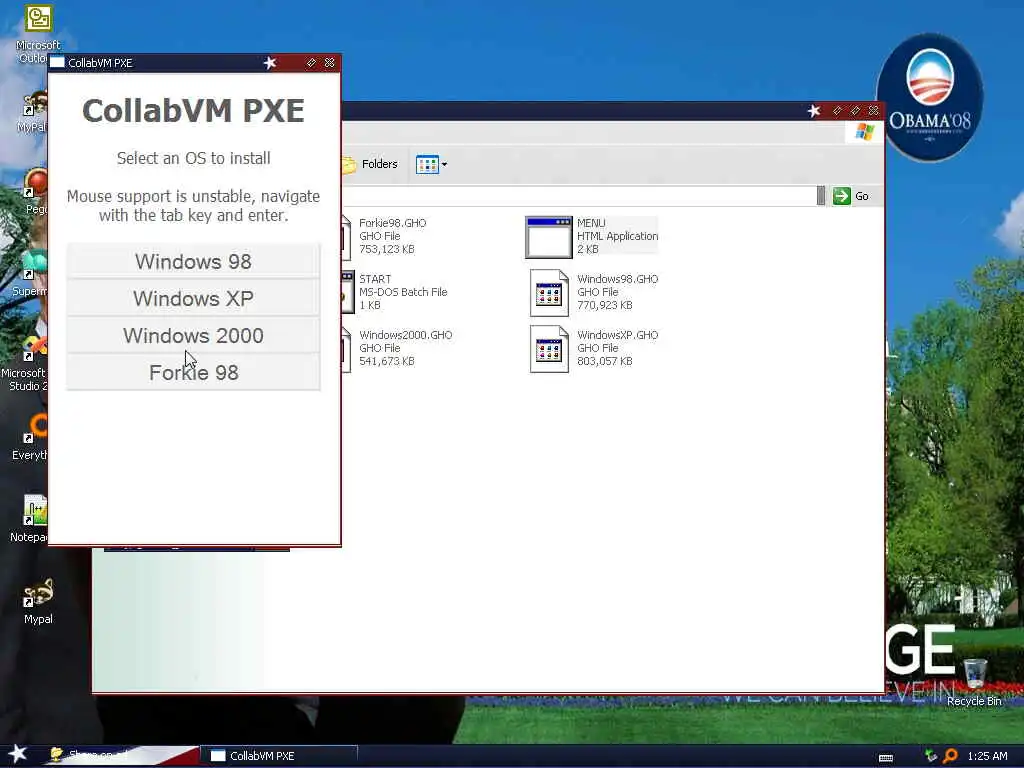Viewport: 1024px width, 768px height.
Task: Click the Windows flag logo in Explorer
Action: coord(865,132)
